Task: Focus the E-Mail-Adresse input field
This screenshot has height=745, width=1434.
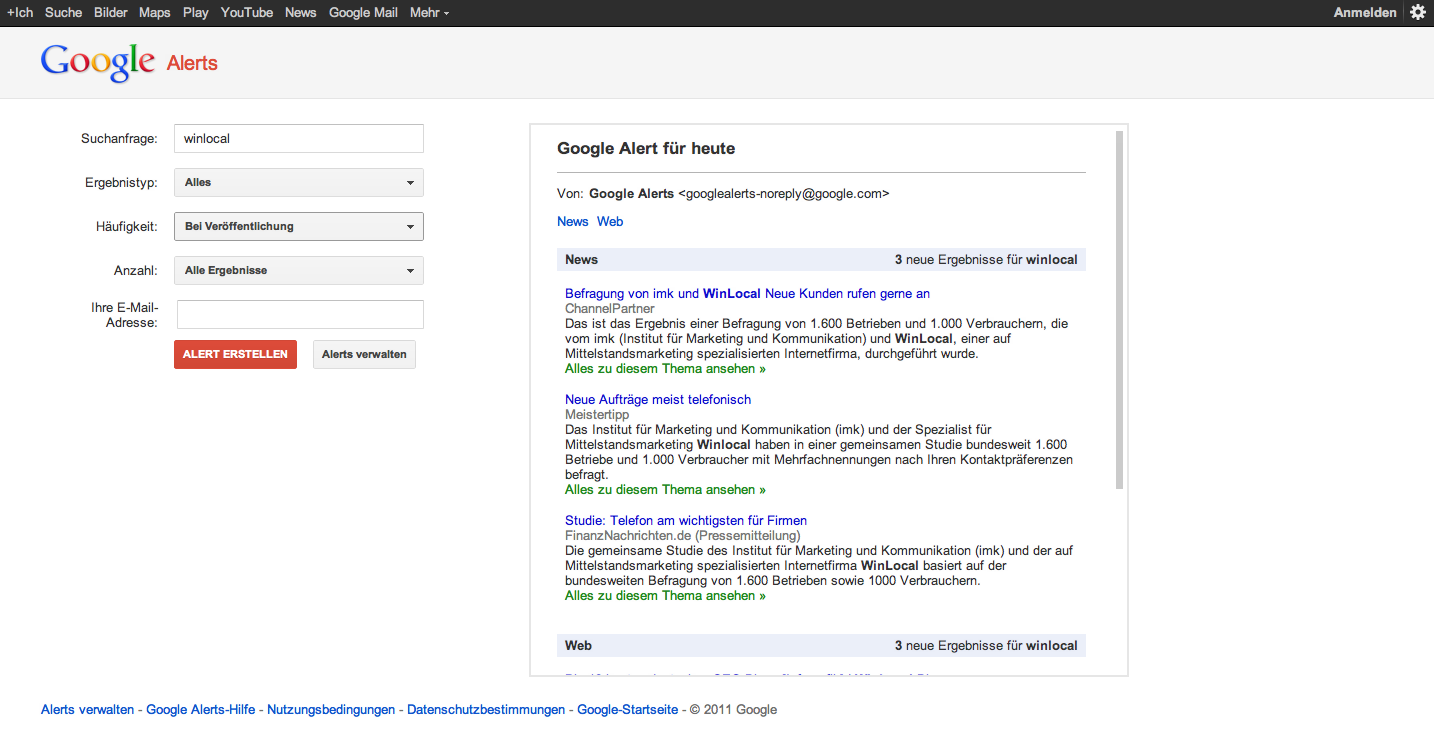Action: point(300,315)
